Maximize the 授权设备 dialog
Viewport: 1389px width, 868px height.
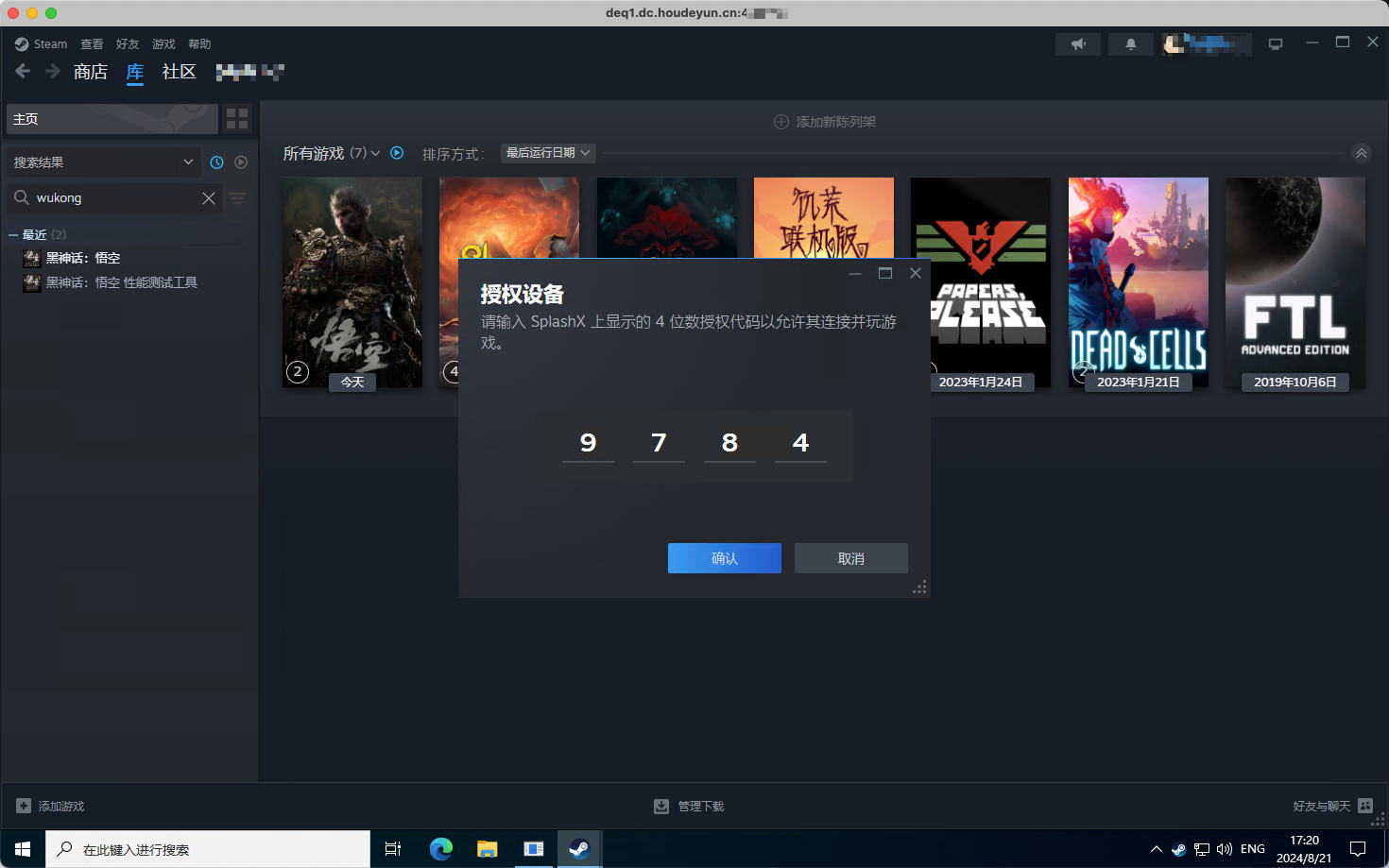[x=885, y=273]
